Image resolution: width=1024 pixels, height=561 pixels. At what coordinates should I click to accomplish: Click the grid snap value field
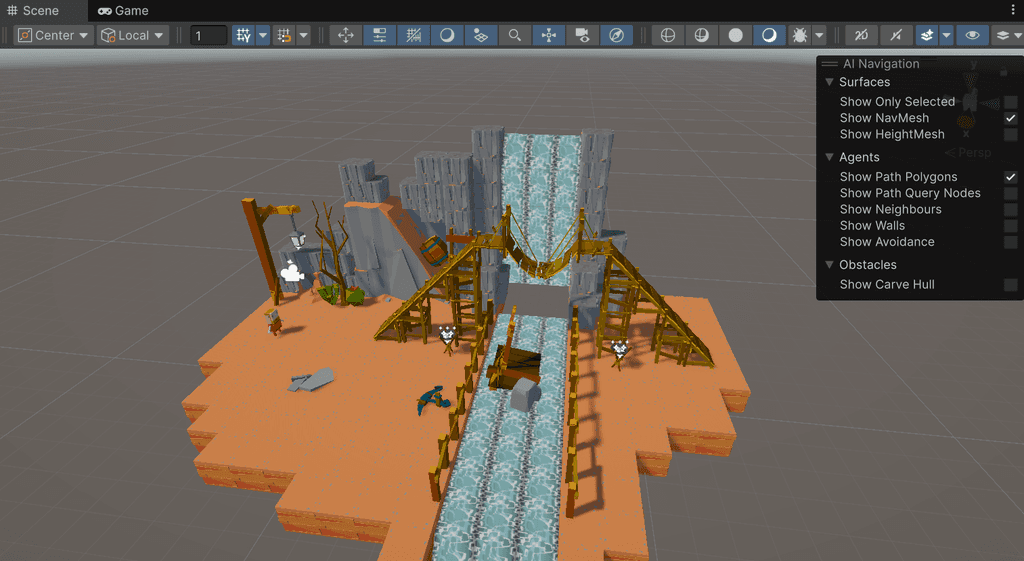[x=208, y=35]
